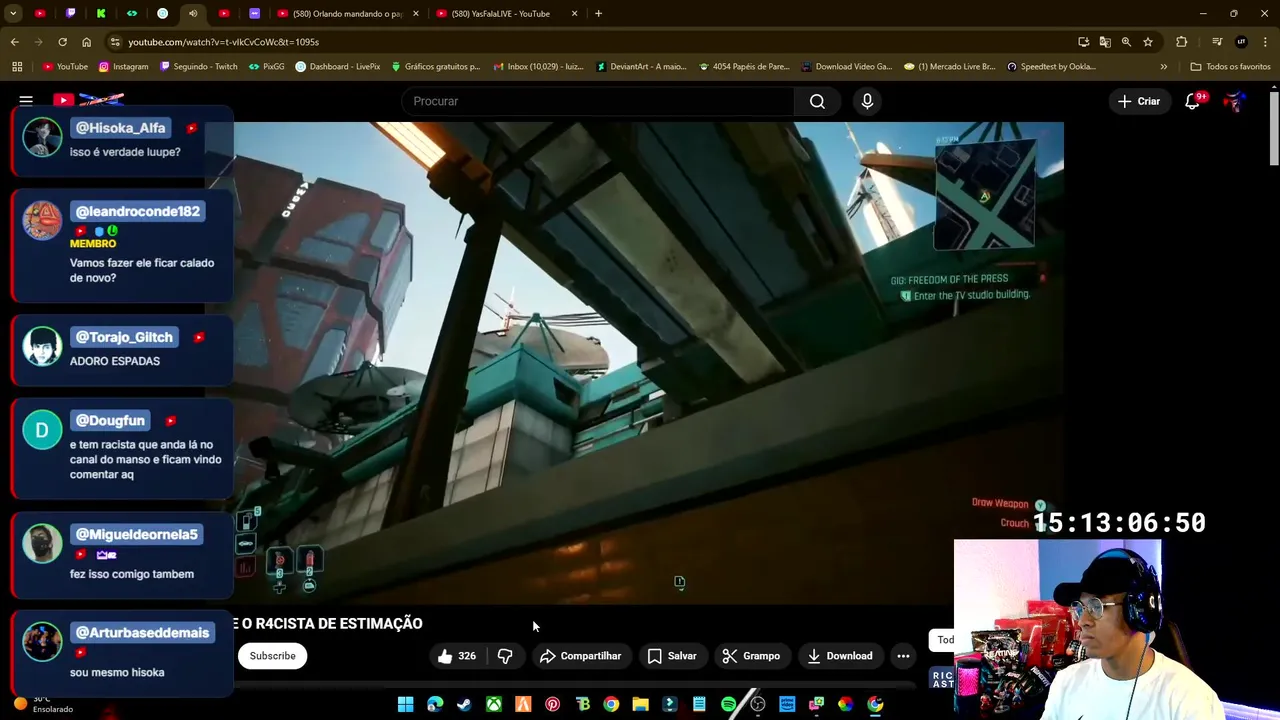Viewport: 1280px width, 720px height.
Task: Open Chrome apps grid in bookmarks bar
Action: click(17, 67)
